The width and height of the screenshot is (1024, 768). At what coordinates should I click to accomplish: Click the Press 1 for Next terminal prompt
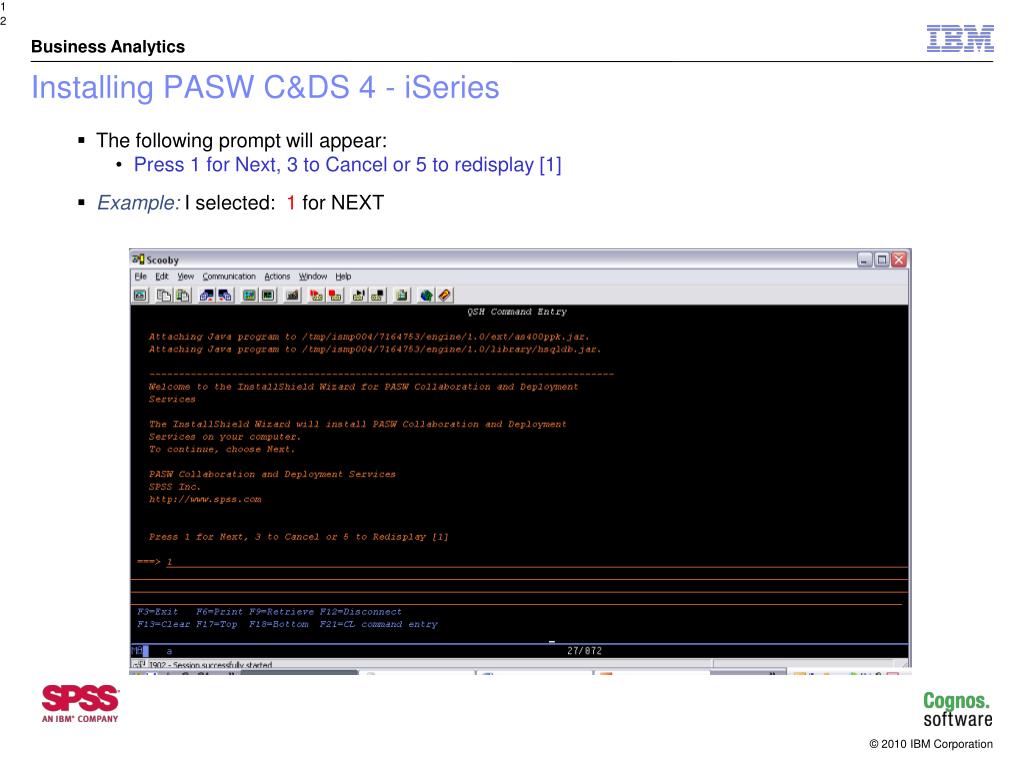tap(298, 537)
